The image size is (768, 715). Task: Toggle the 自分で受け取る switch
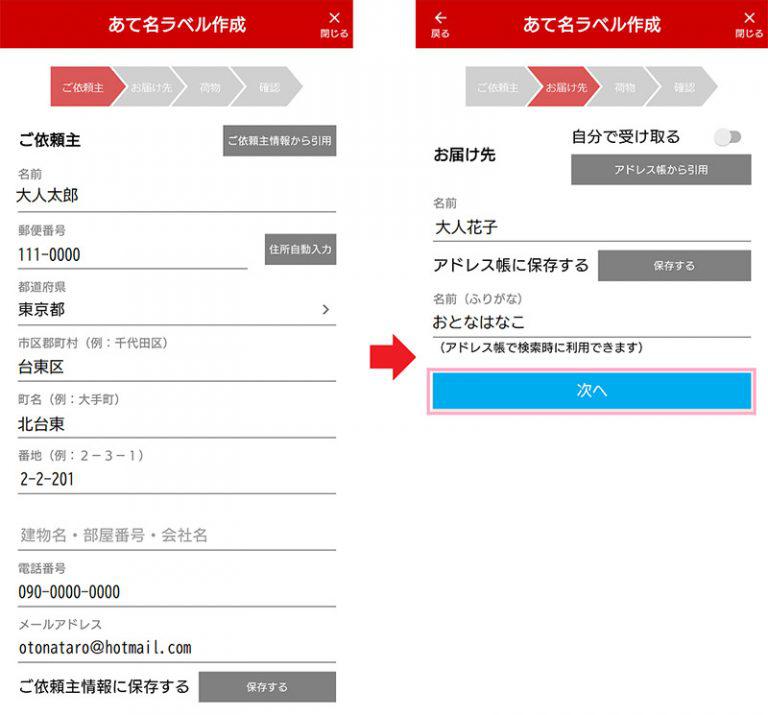click(728, 137)
